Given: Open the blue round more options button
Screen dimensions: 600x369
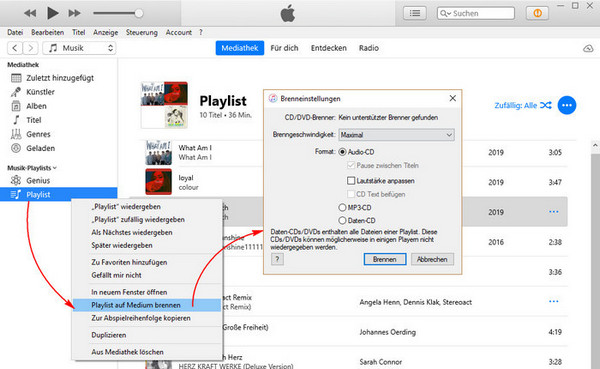Looking at the screenshot, I should (x=567, y=105).
